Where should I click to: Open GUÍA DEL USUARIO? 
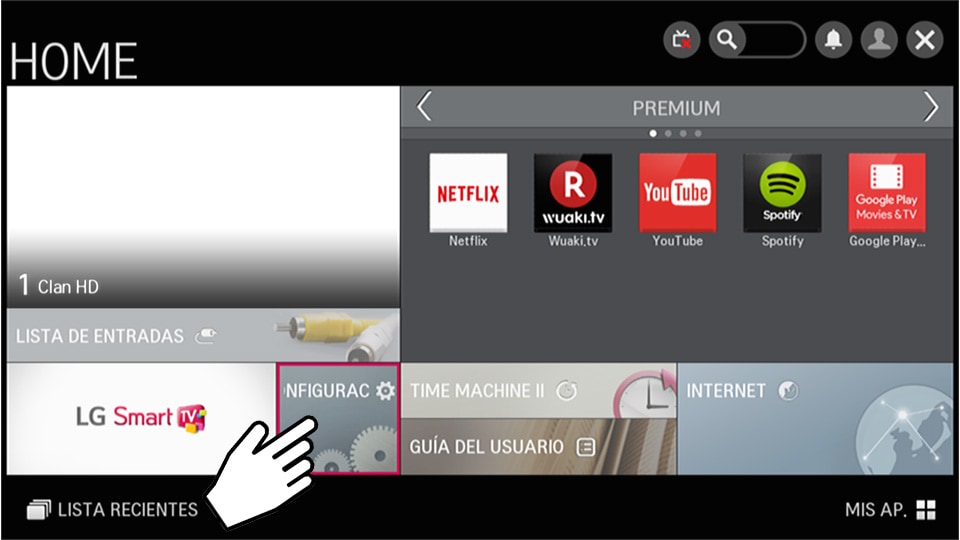tap(539, 447)
